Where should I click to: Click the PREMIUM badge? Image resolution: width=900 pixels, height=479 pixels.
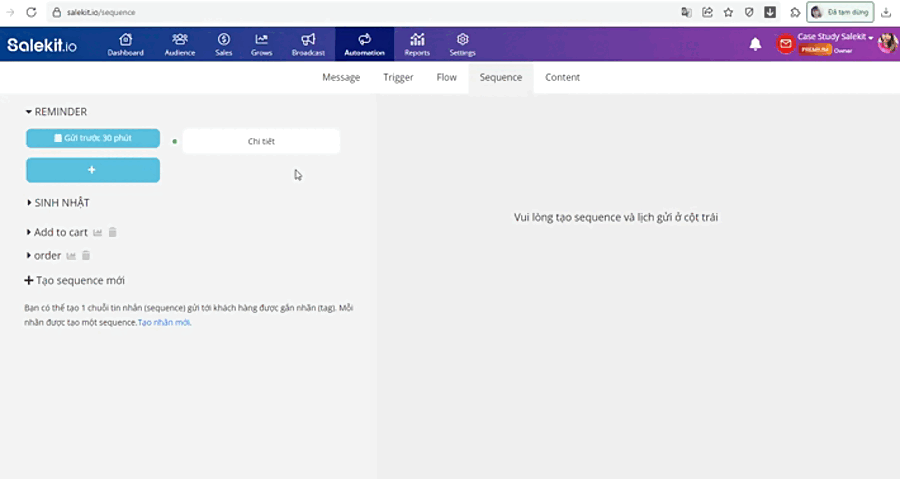[x=814, y=50]
